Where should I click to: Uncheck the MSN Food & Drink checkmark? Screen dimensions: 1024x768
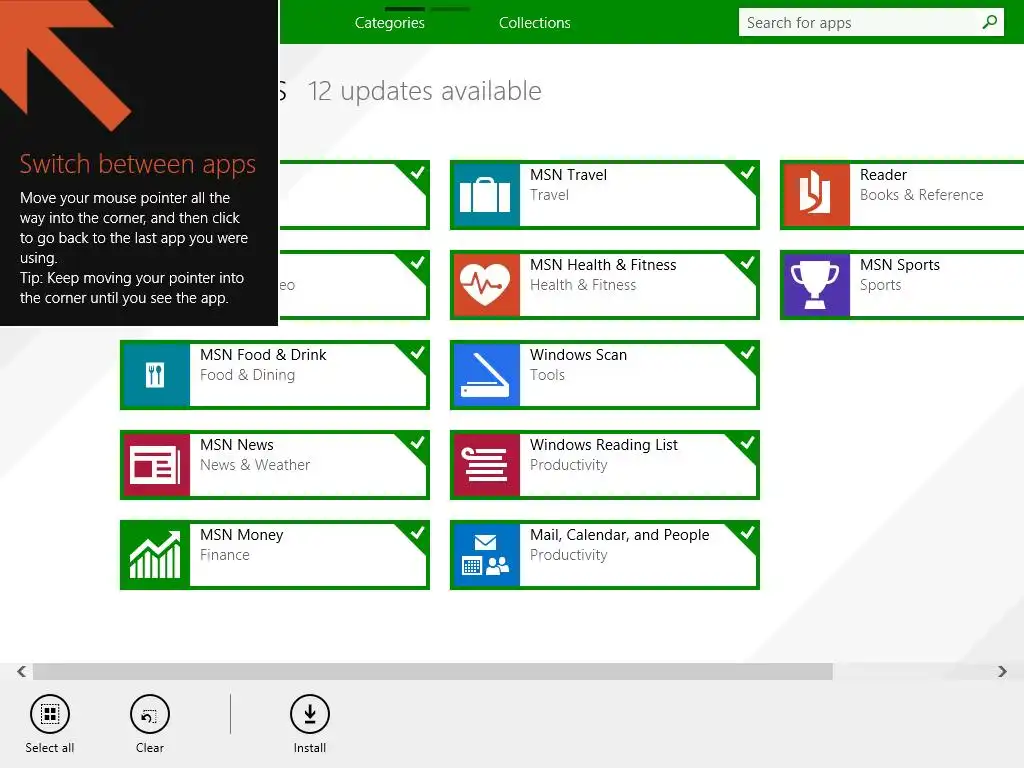coord(417,353)
